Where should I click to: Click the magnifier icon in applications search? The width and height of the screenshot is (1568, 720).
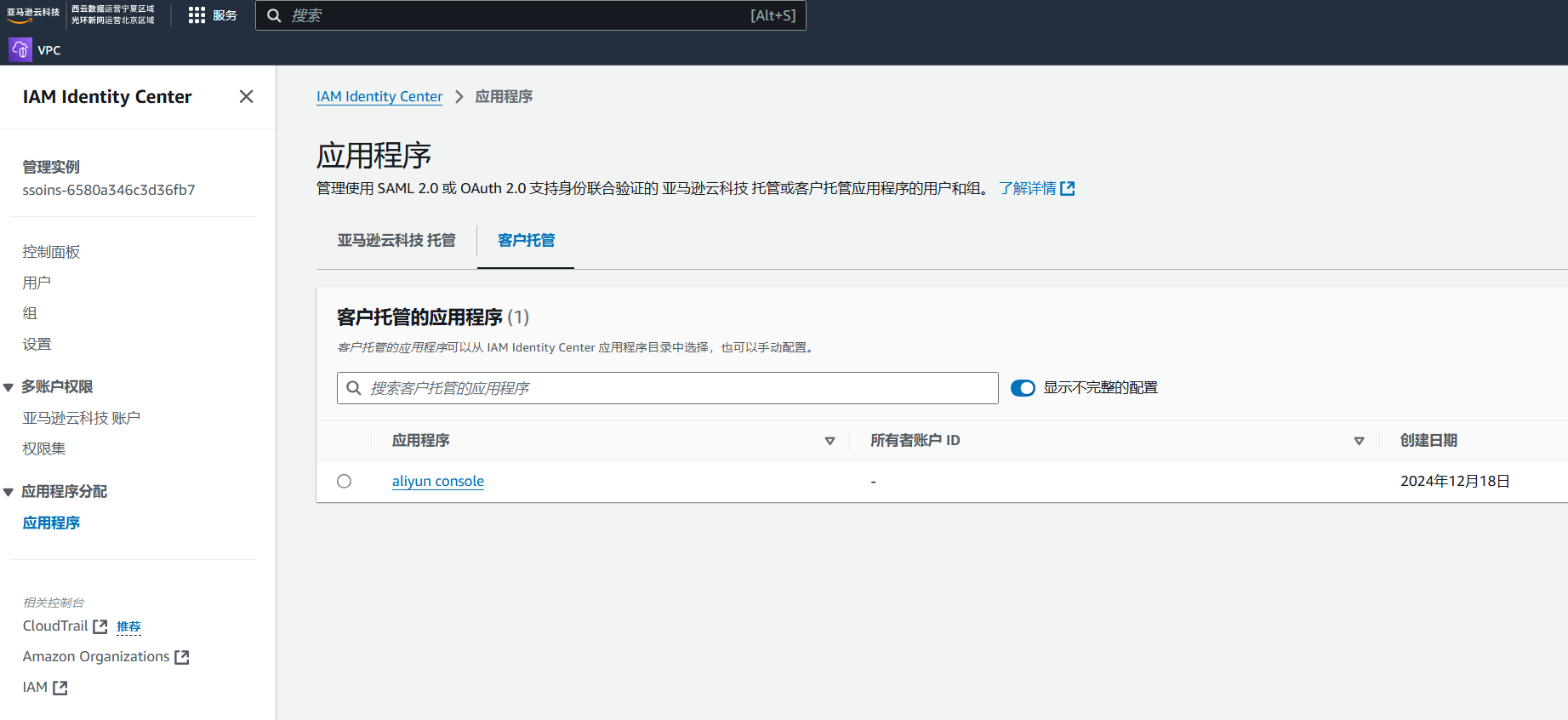(x=354, y=388)
